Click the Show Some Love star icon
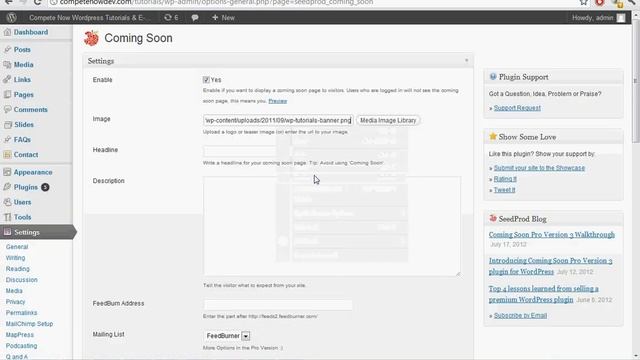The image size is (640, 360). point(493,136)
